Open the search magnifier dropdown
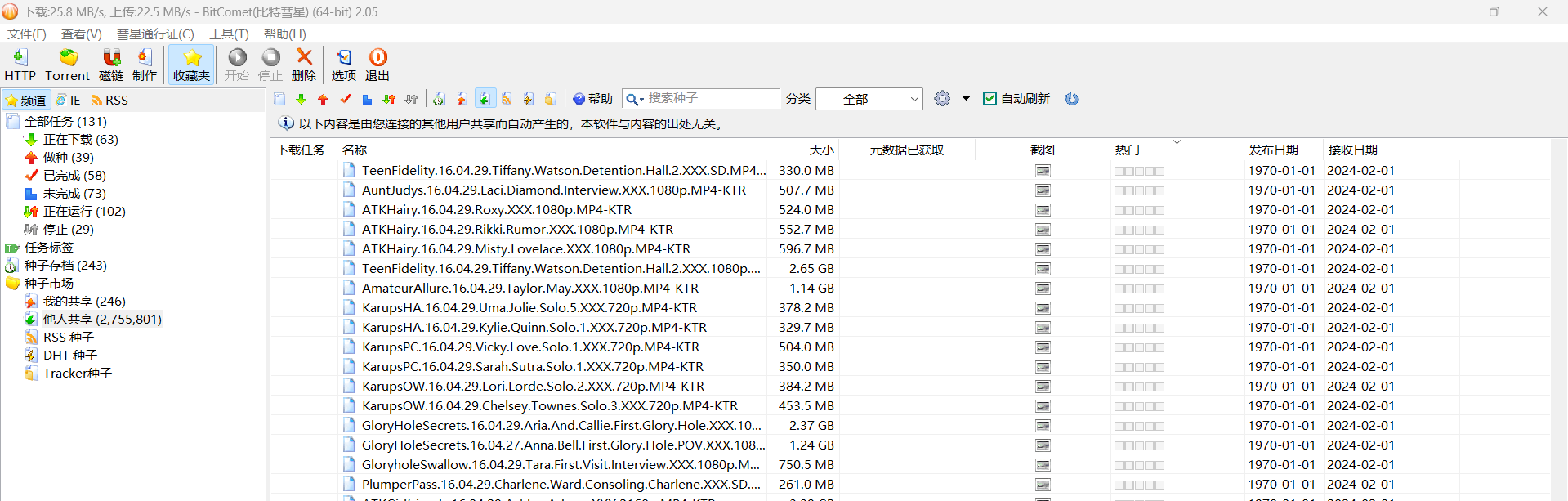Image resolution: width=1568 pixels, height=501 pixels. [635, 99]
